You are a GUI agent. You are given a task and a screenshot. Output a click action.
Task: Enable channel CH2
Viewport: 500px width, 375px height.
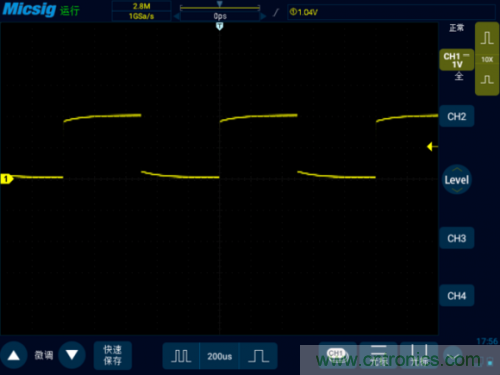click(x=457, y=116)
